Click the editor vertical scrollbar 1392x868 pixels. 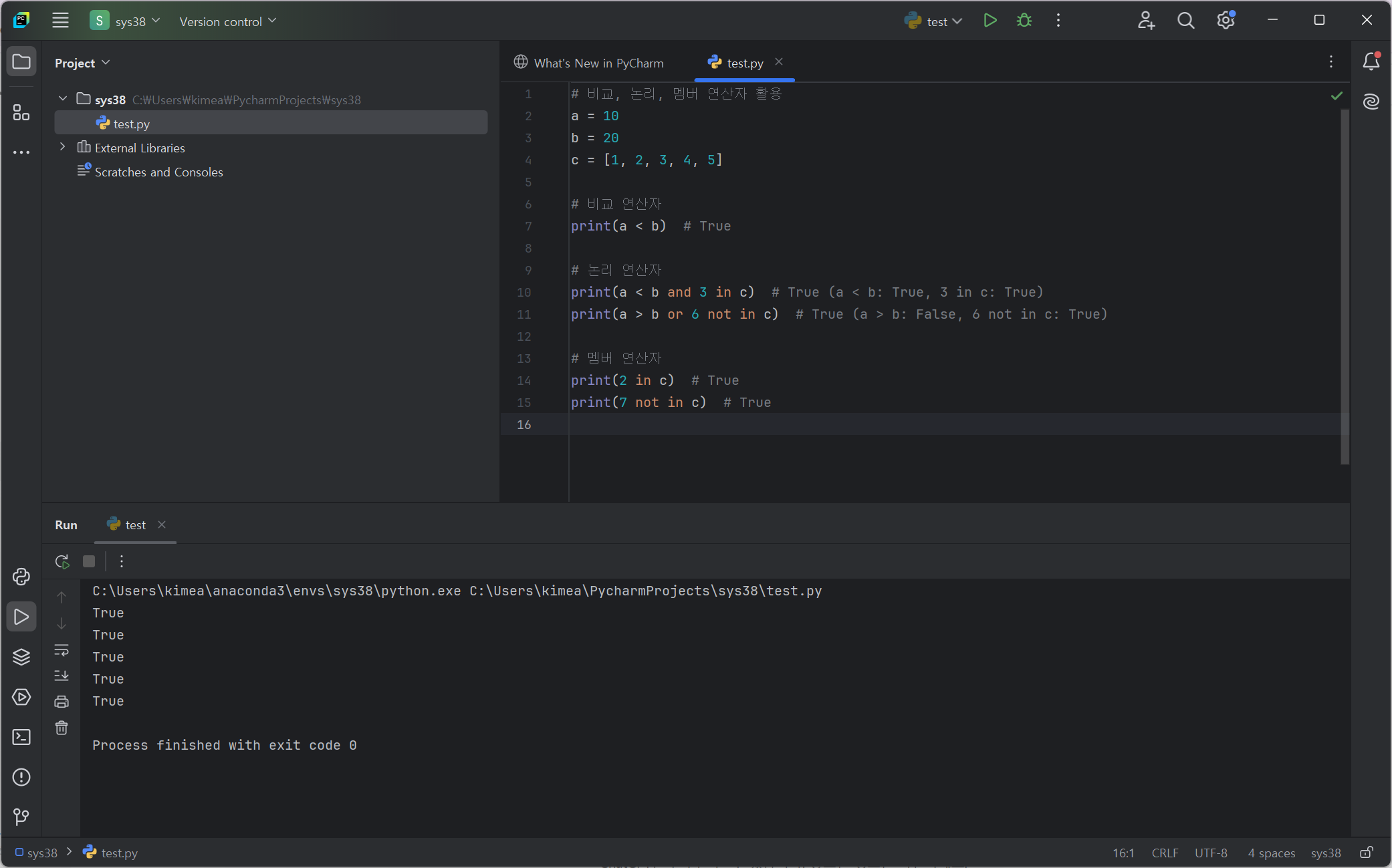click(1345, 287)
